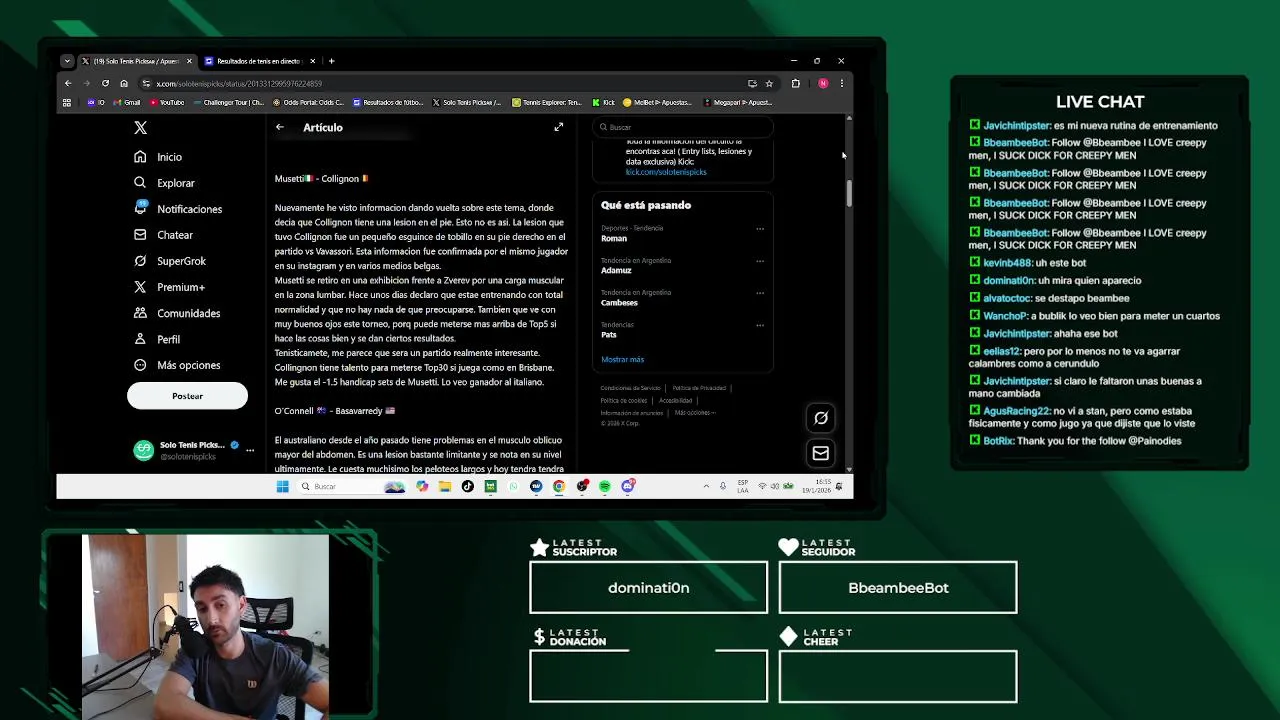This screenshot has height=720, width=1280.
Task: Open YouTube bookmark
Action: (167, 102)
